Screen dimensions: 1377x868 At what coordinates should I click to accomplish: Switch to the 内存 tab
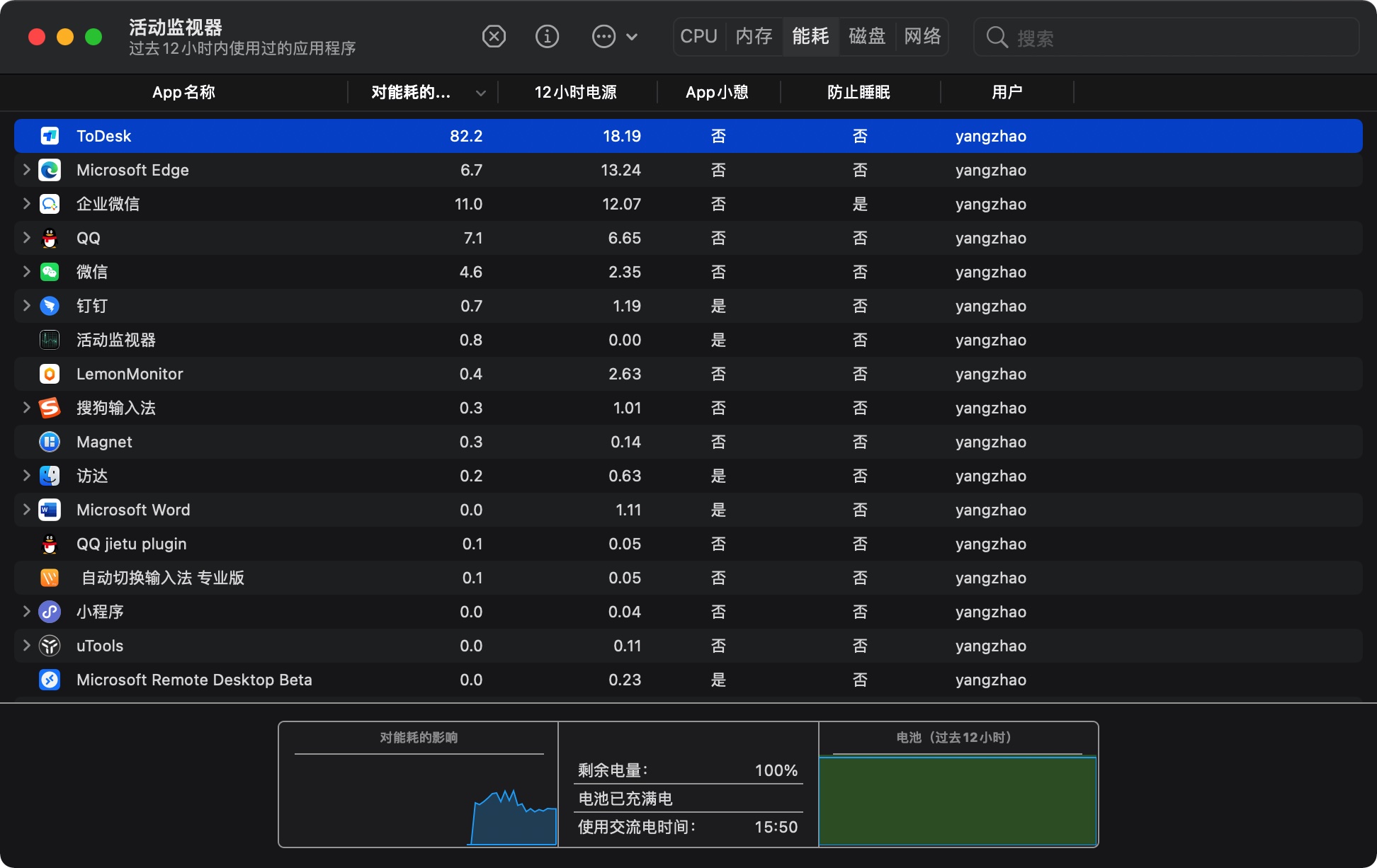click(754, 36)
